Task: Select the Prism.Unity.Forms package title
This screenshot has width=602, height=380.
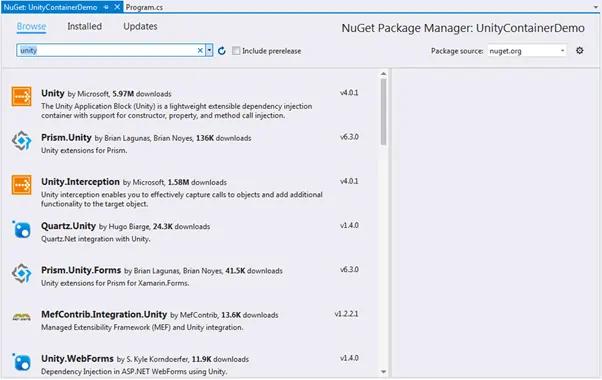Action: point(81,270)
